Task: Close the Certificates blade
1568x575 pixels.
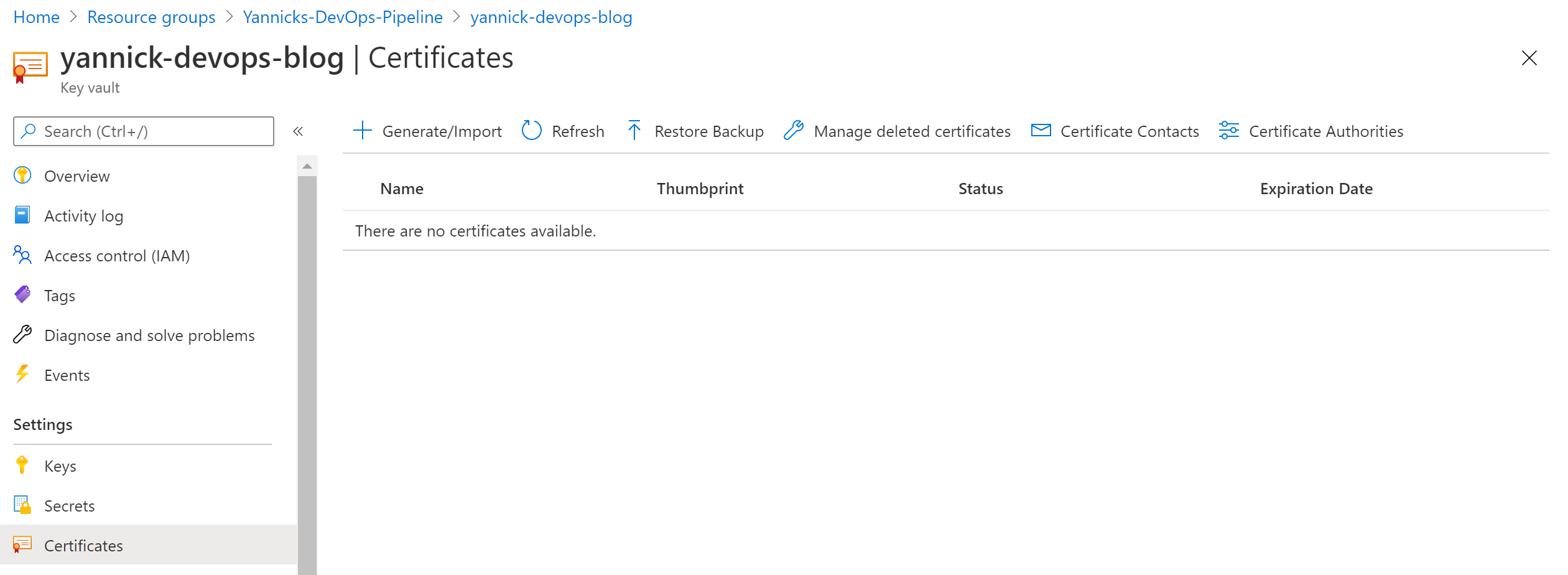Action: point(1529,58)
